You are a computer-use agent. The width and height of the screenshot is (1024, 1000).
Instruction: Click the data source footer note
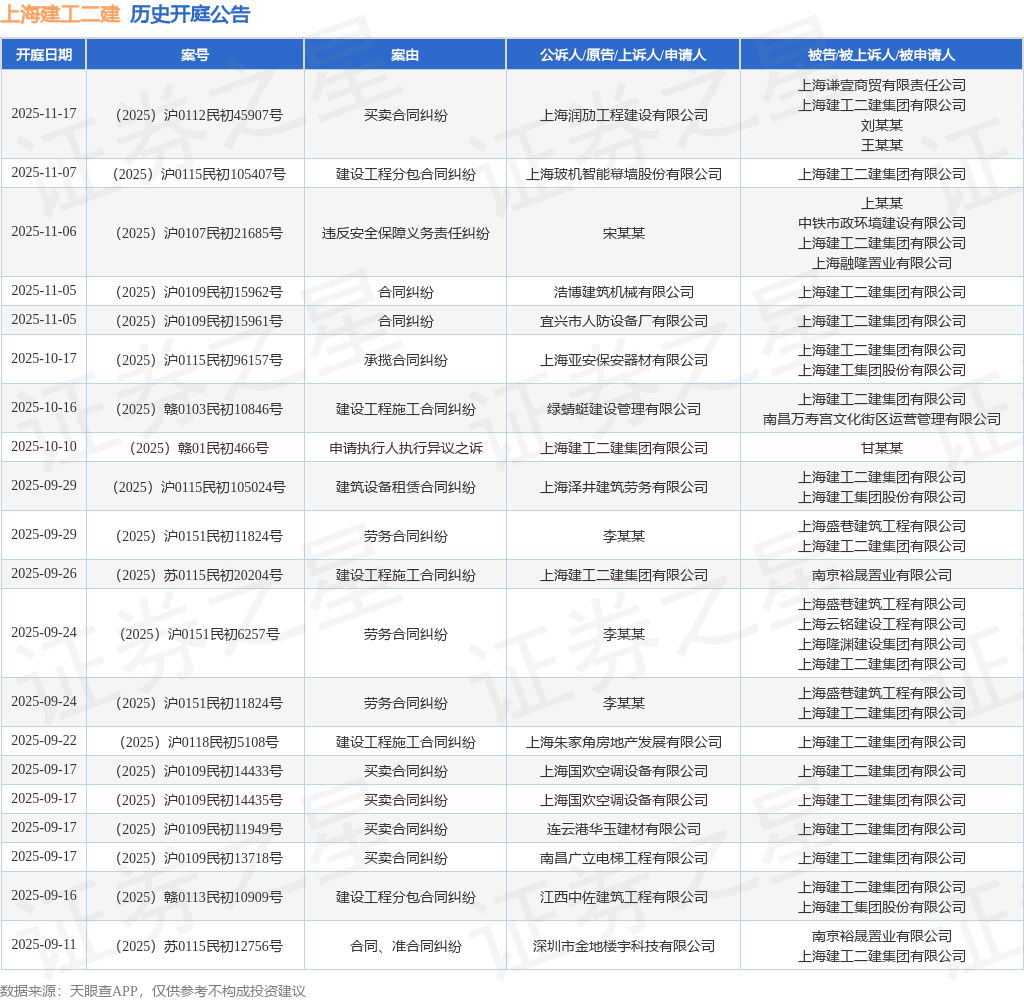[x=153, y=990]
